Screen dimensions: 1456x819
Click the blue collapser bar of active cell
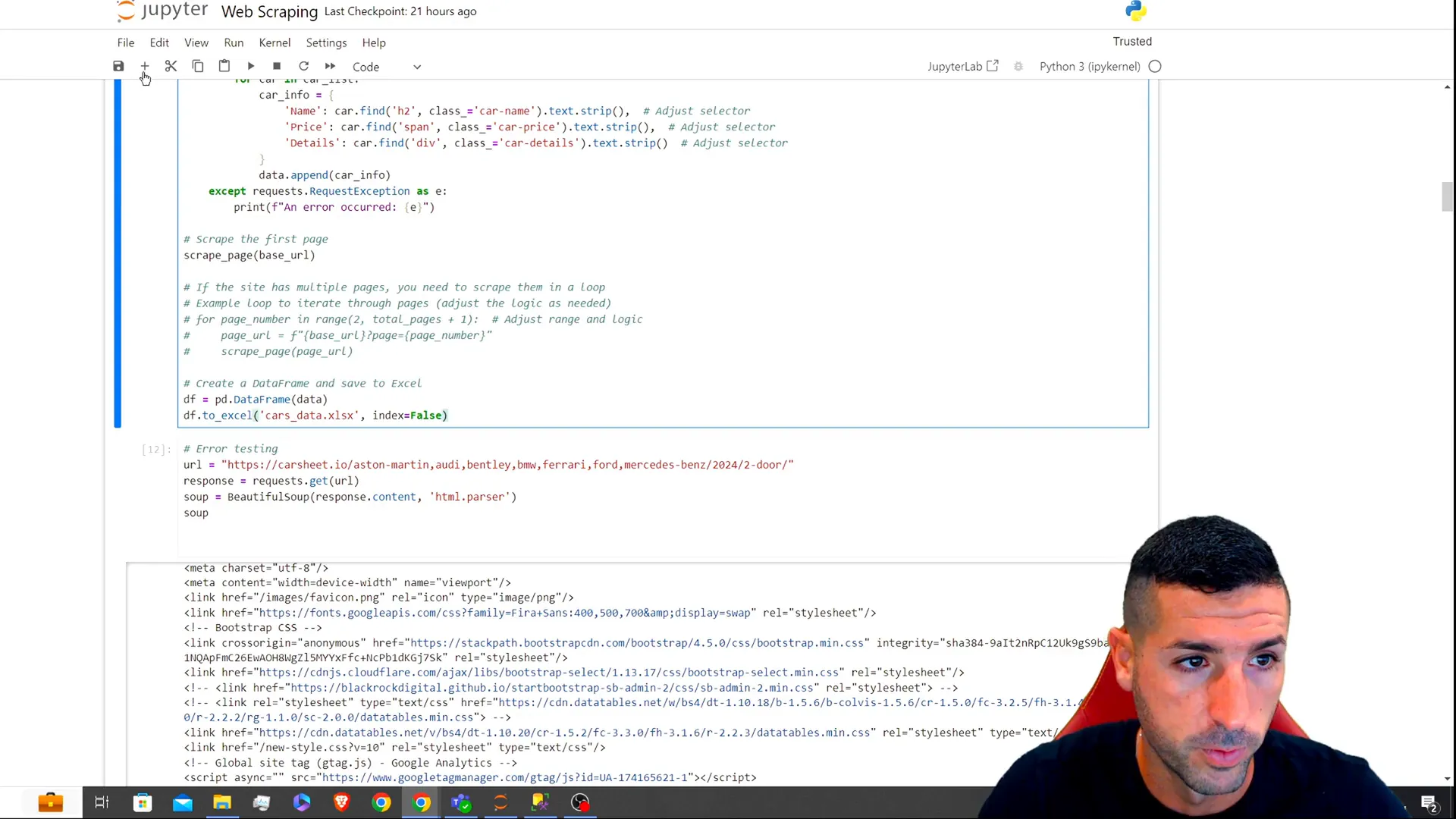118,253
